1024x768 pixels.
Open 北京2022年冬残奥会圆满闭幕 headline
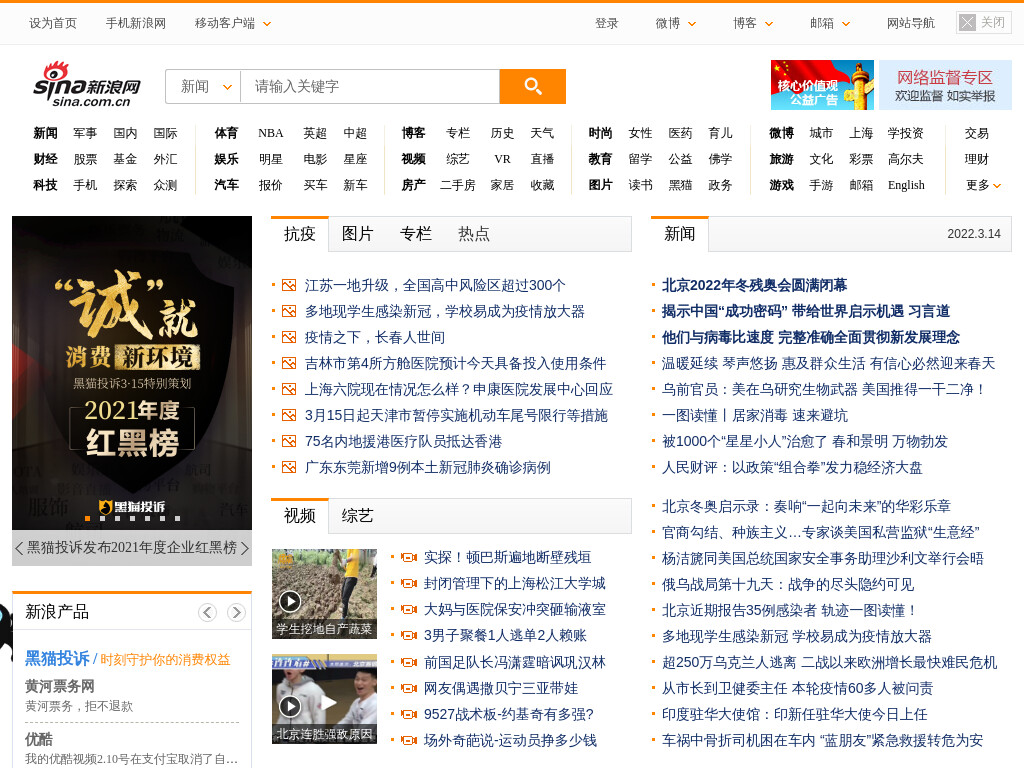754,285
